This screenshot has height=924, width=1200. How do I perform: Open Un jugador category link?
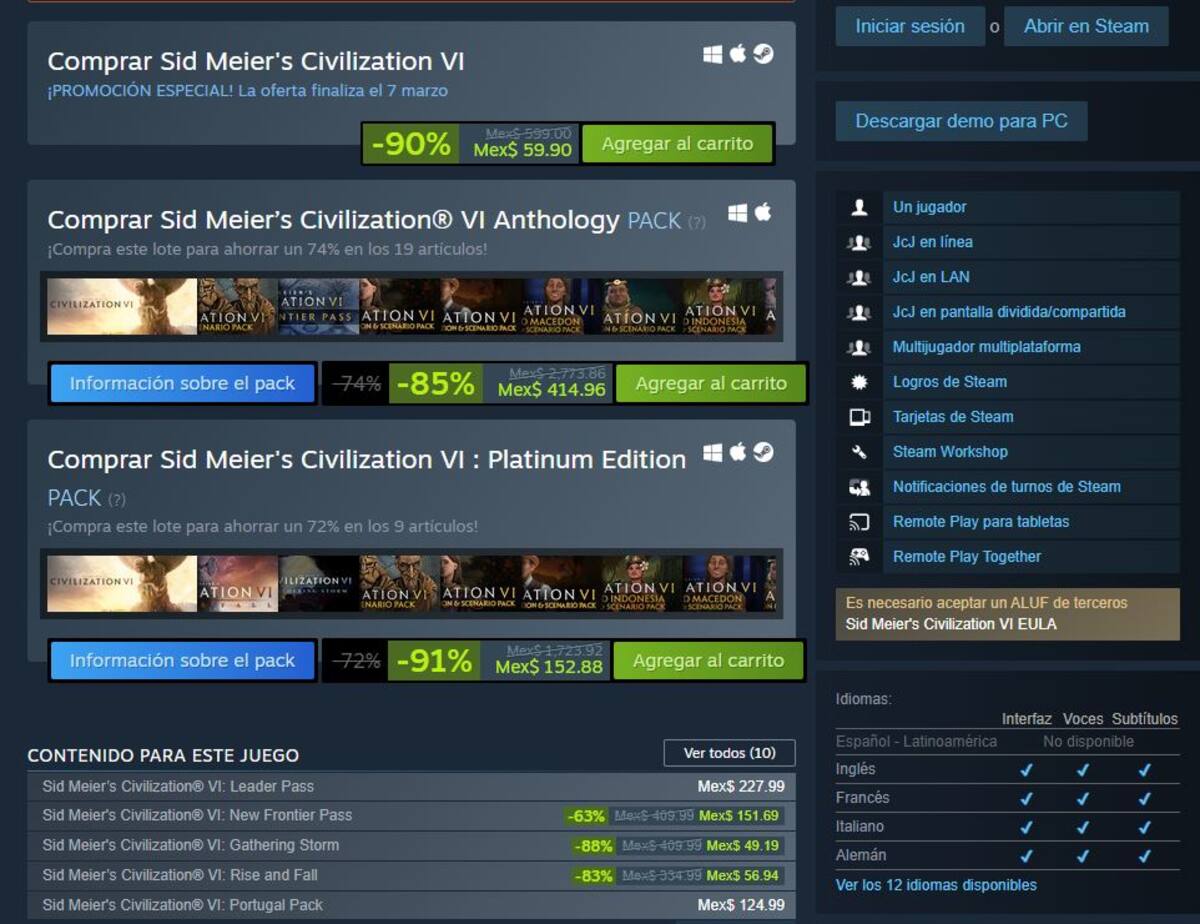930,207
